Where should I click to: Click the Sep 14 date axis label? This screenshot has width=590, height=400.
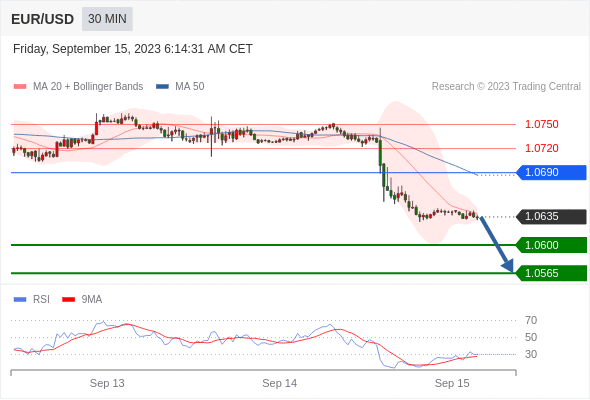click(x=280, y=383)
